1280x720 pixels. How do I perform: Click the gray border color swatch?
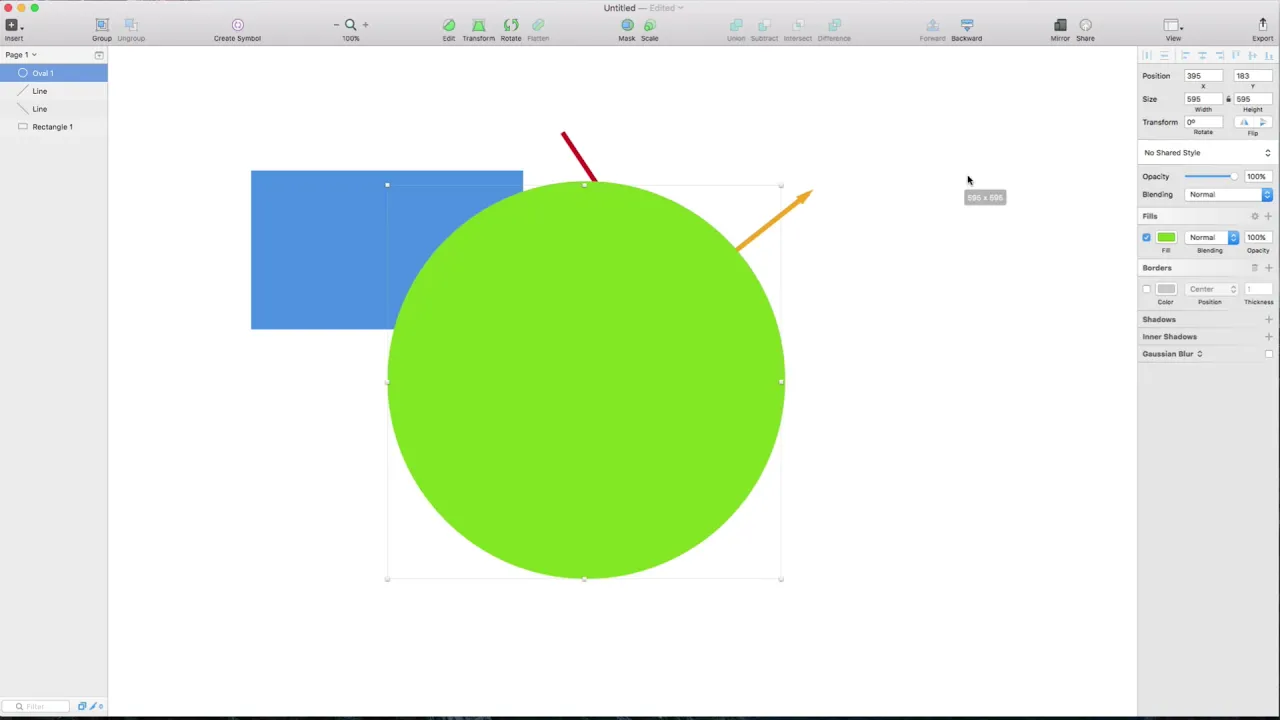point(1166,289)
